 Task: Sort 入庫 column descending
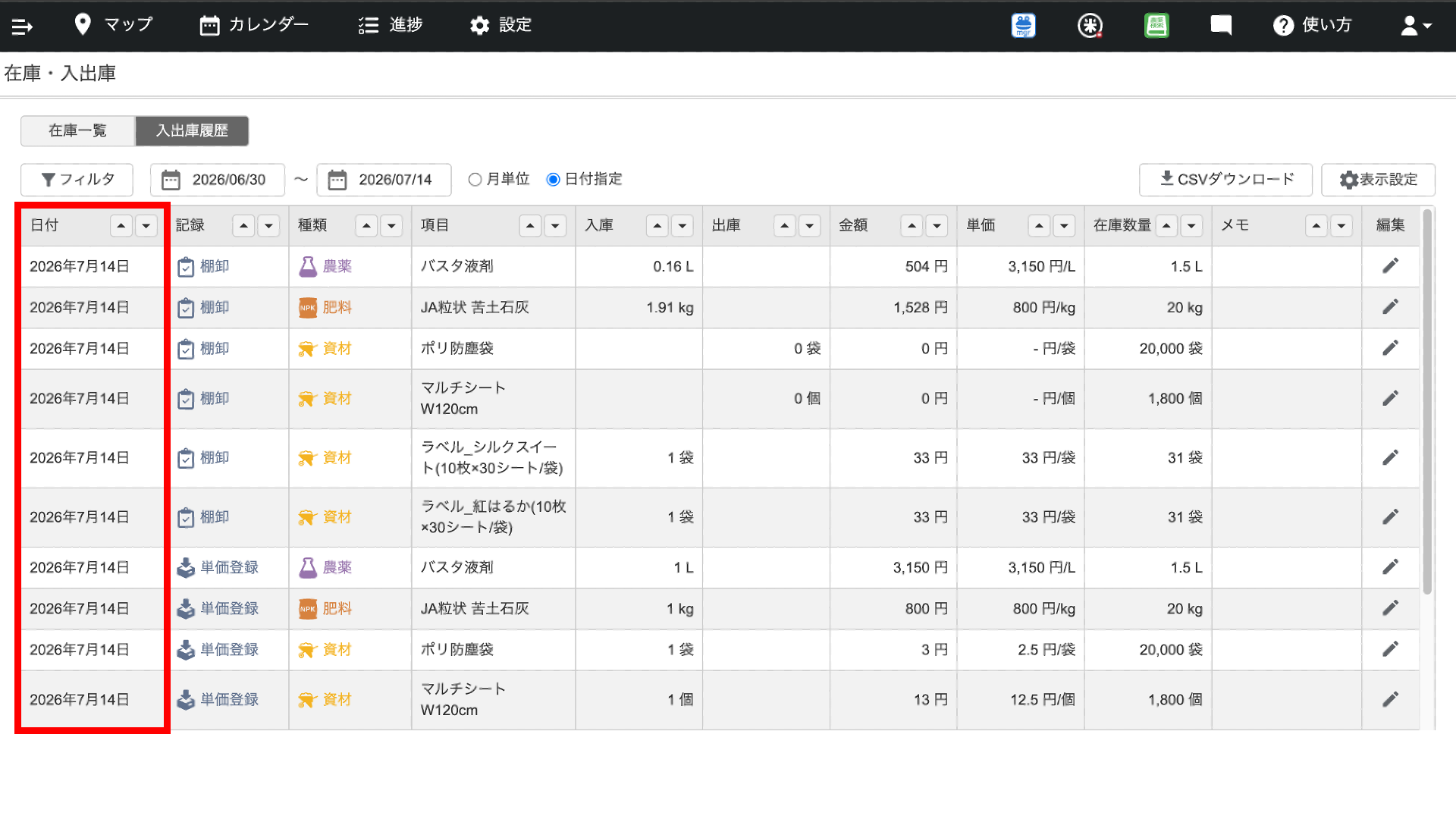pos(682,225)
